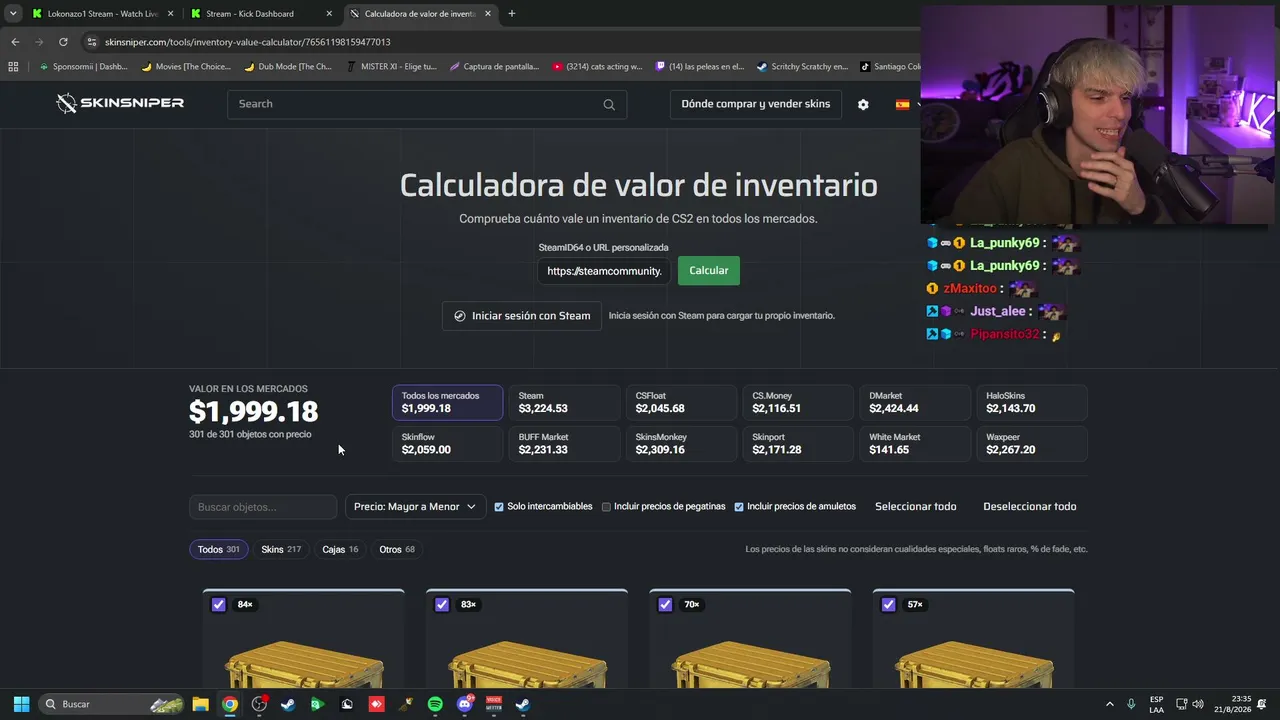
Task: Switch to the Lokonazo1 Stream tab
Action: pos(102,14)
